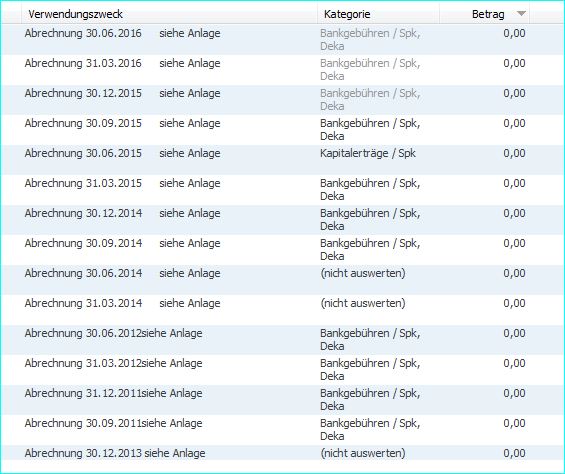Click the Kapitalerträge / Spk category cell
The image size is (565, 474).
[x=368, y=153]
